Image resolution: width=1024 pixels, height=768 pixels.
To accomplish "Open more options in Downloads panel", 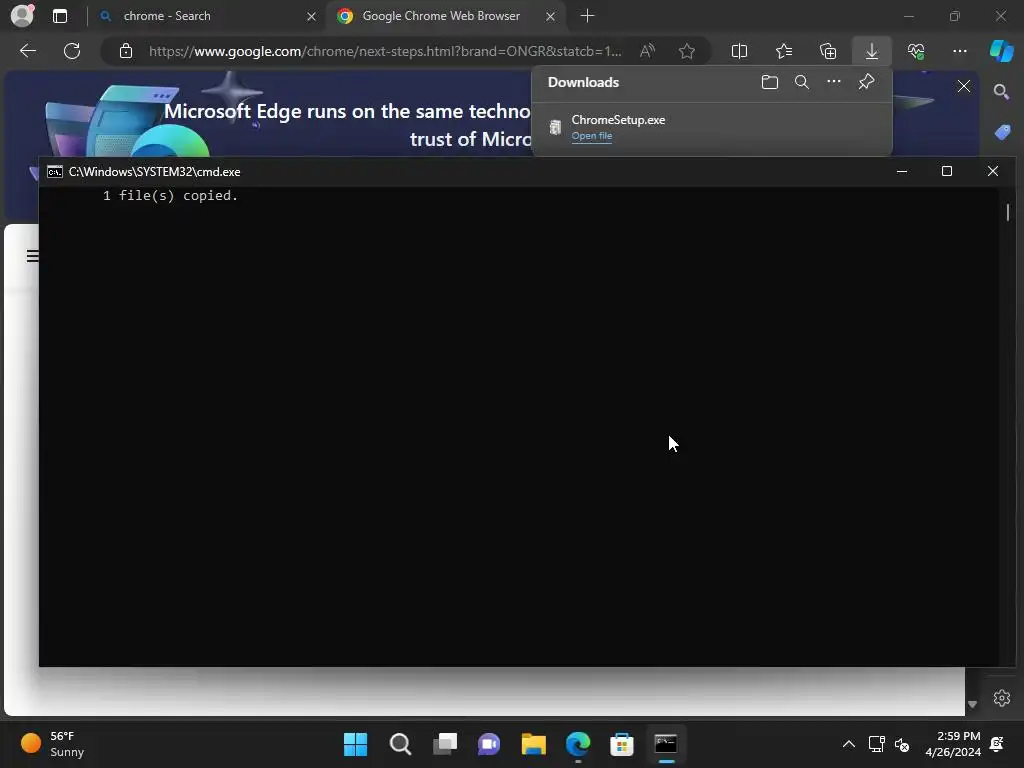I will [x=834, y=82].
